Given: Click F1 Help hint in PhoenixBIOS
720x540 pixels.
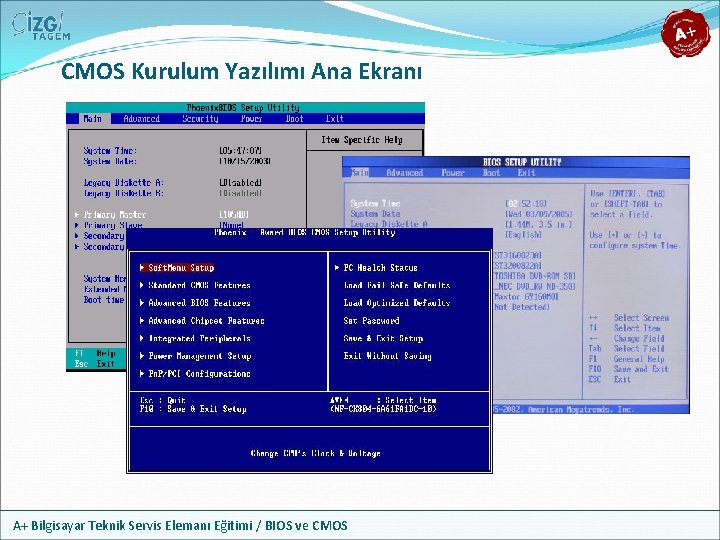Looking at the screenshot, I should (x=95, y=353).
